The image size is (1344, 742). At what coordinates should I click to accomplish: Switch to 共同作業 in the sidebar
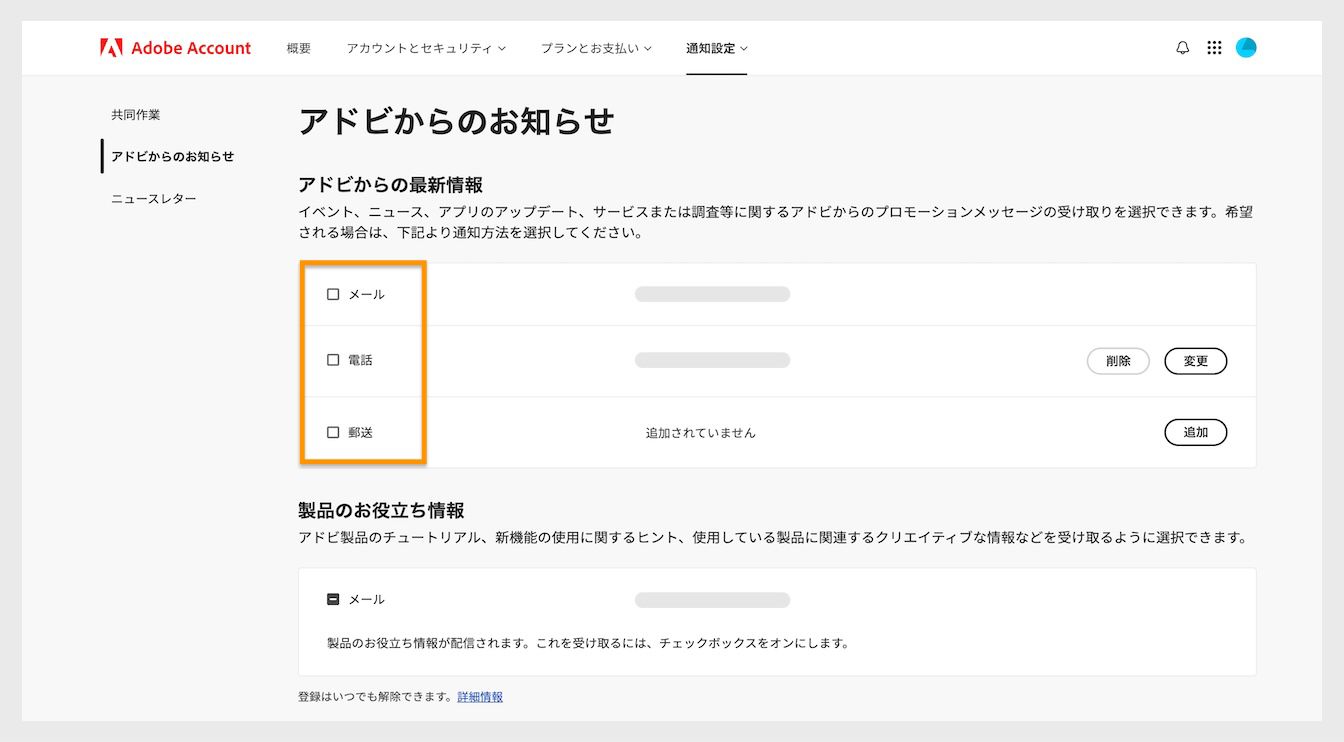click(137, 114)
